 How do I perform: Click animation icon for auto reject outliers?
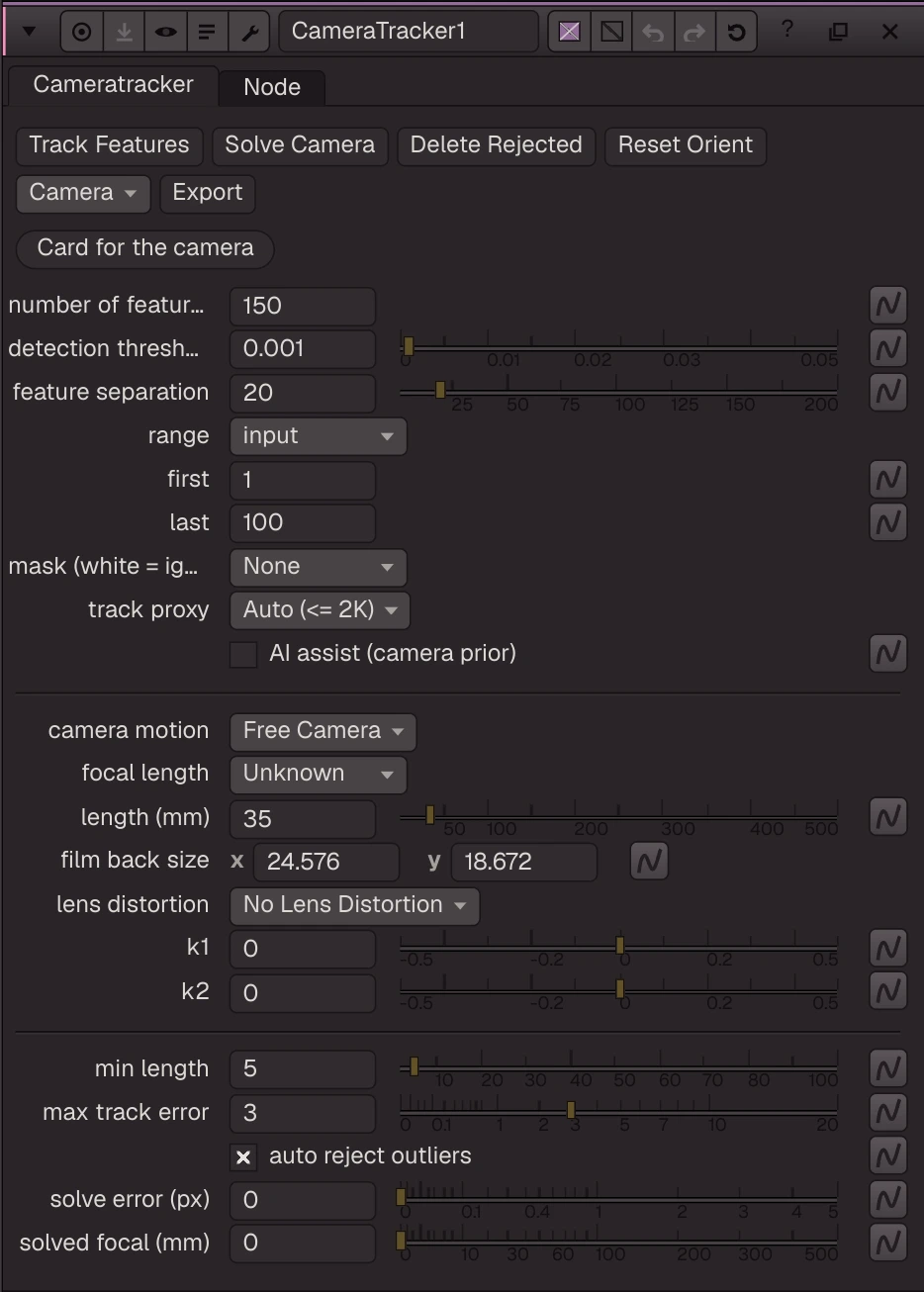pyautogui.click(x=888, y=1155)
